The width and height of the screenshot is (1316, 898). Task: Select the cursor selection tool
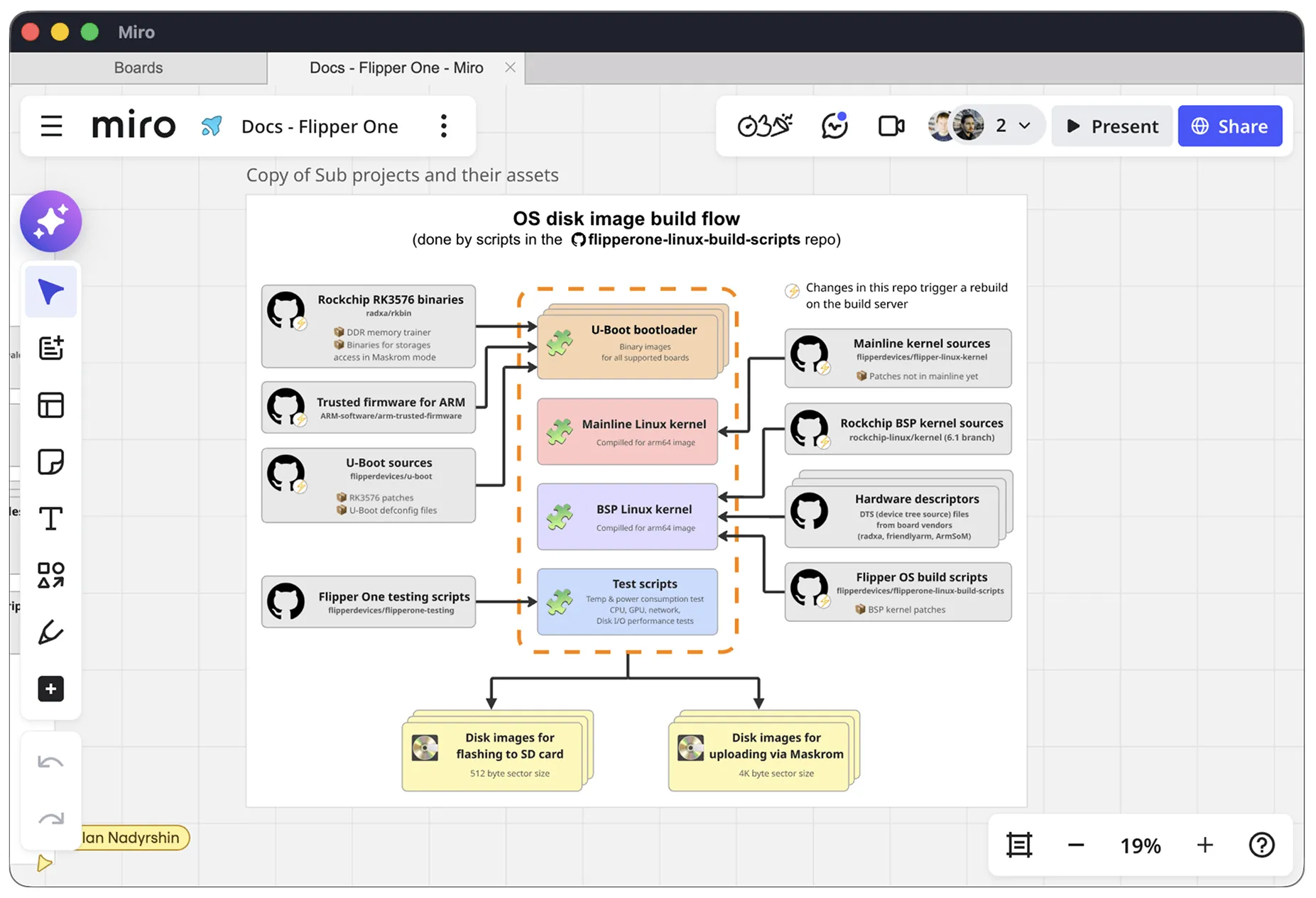click(x=50, y=292)
